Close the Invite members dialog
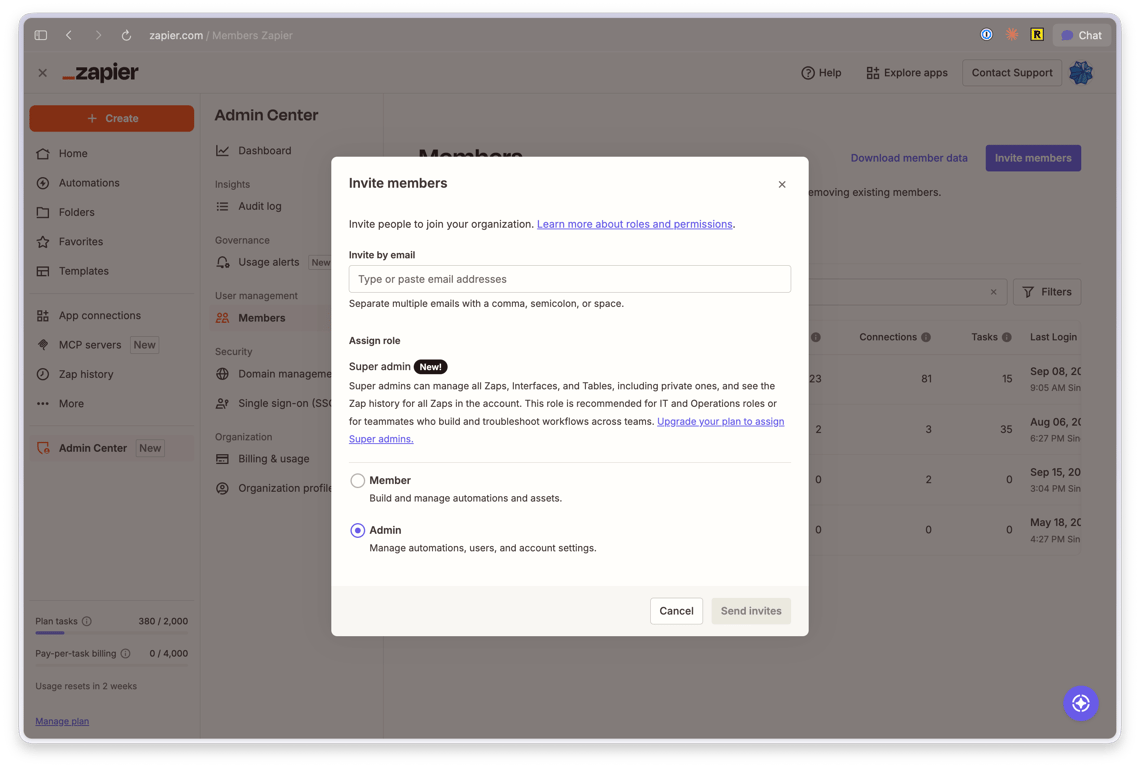The width and height of the screenshot is (1140, 768). 782,185
